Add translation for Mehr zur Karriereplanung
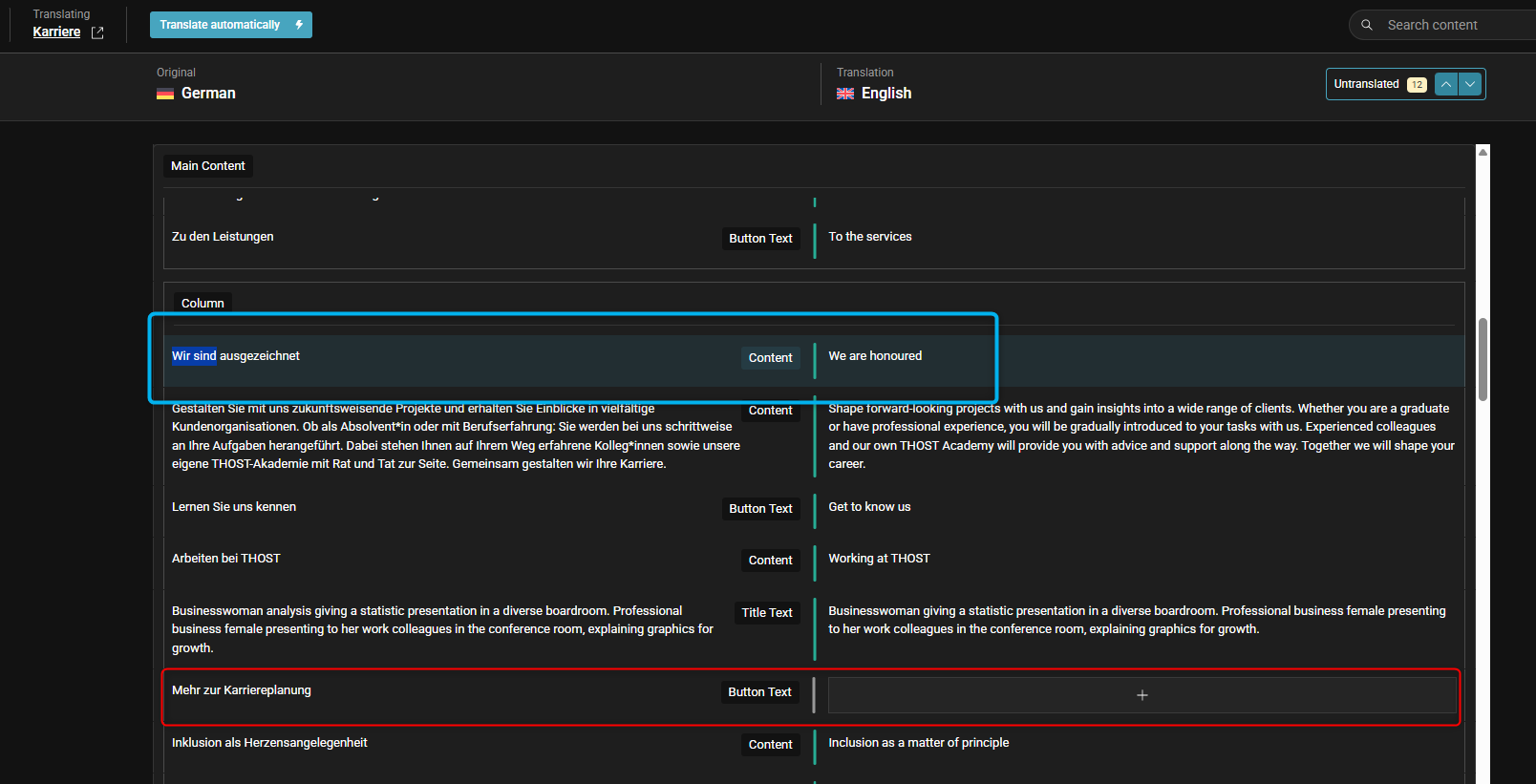Viewport: 1536px width, 784px height. pyautogui.click(x=1141, y=695)
